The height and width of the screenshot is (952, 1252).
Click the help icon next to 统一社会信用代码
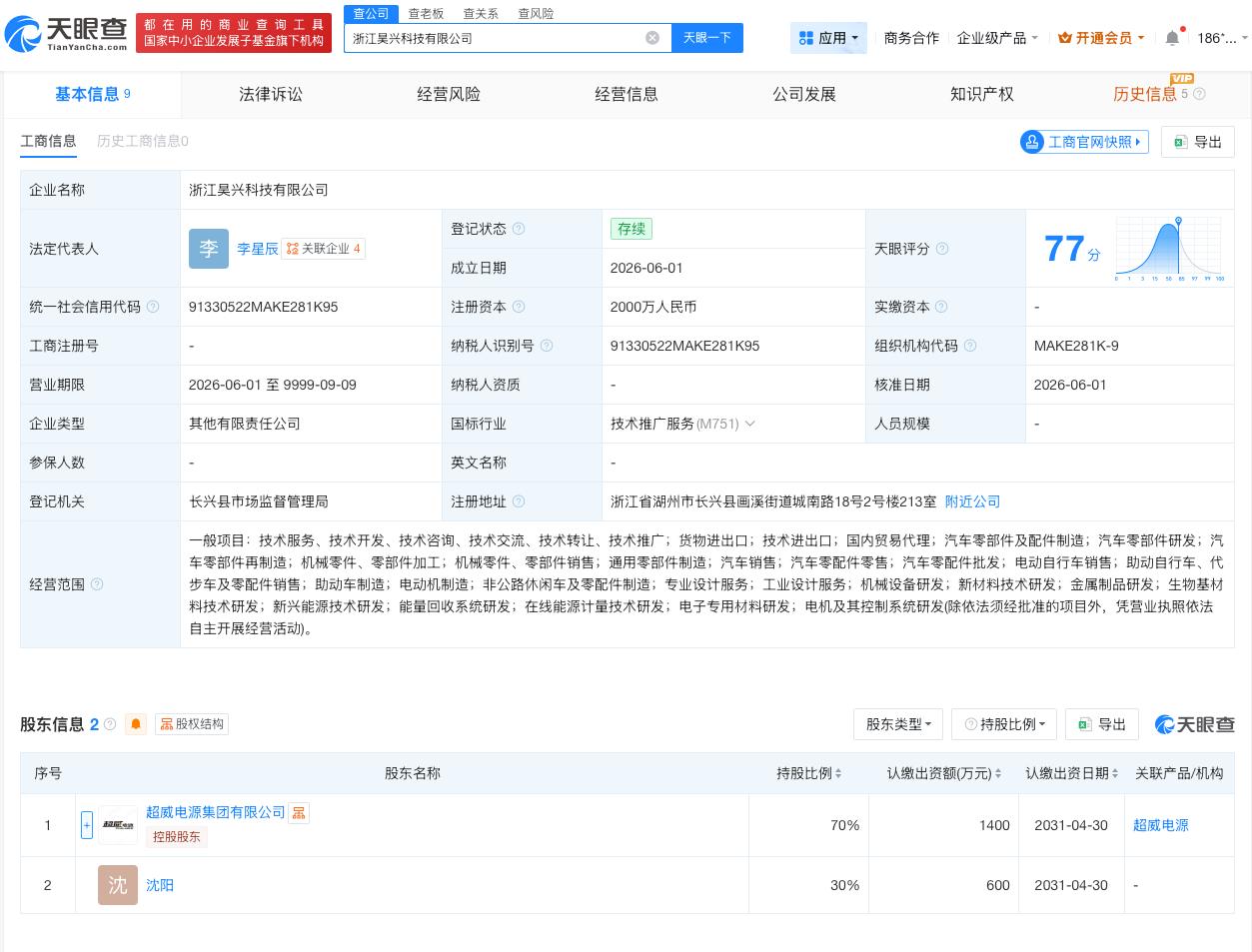pyautogui.click(x=153, y=307)
